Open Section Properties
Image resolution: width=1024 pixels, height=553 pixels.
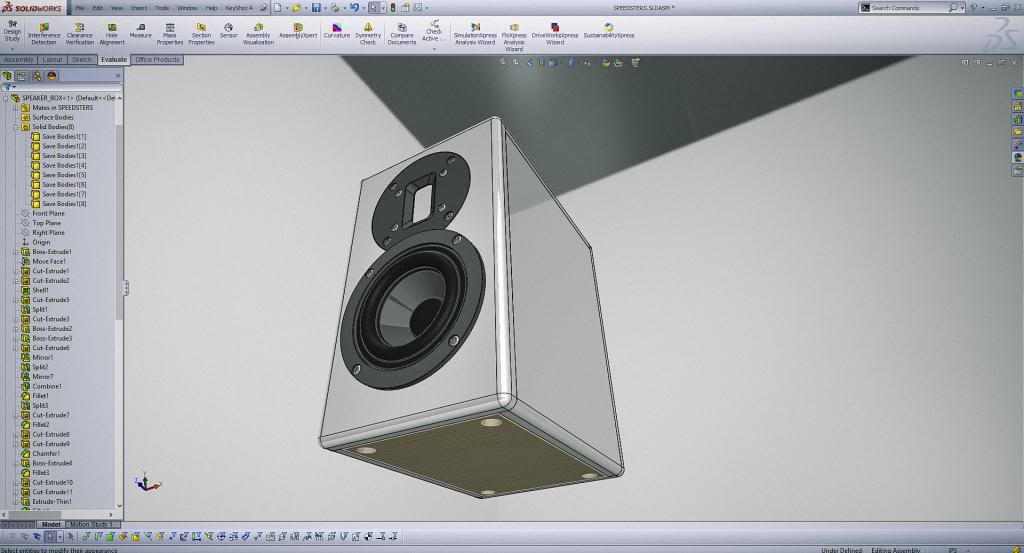coord(201,34)
